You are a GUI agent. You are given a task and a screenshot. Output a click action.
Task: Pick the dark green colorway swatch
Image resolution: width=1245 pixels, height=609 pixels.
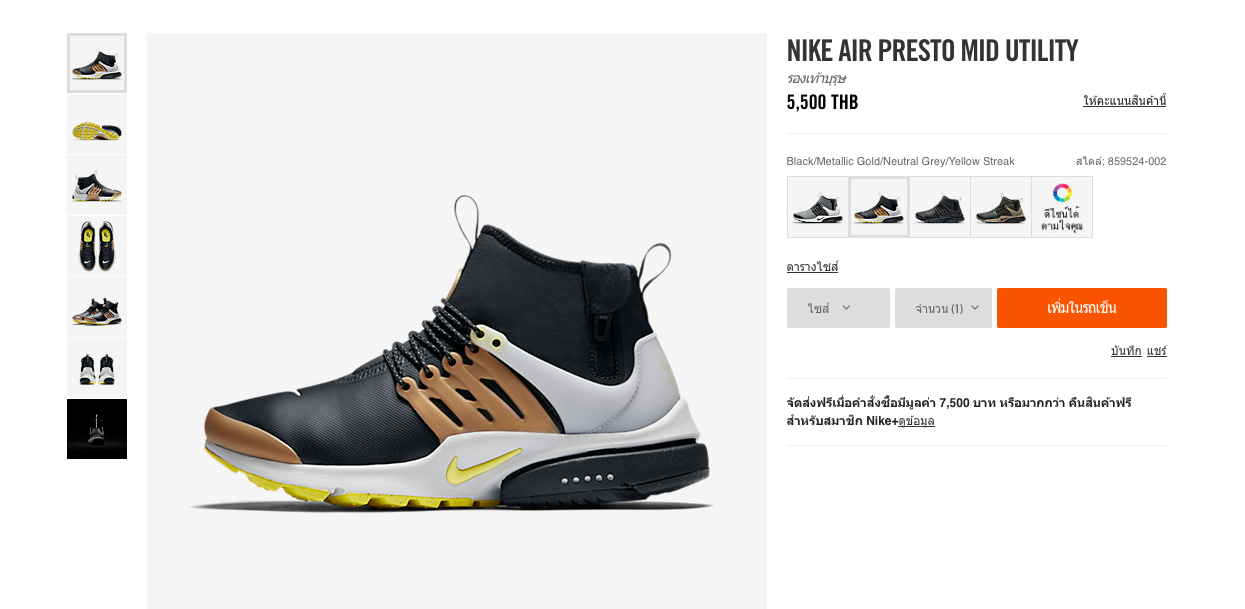point(1001,207)
